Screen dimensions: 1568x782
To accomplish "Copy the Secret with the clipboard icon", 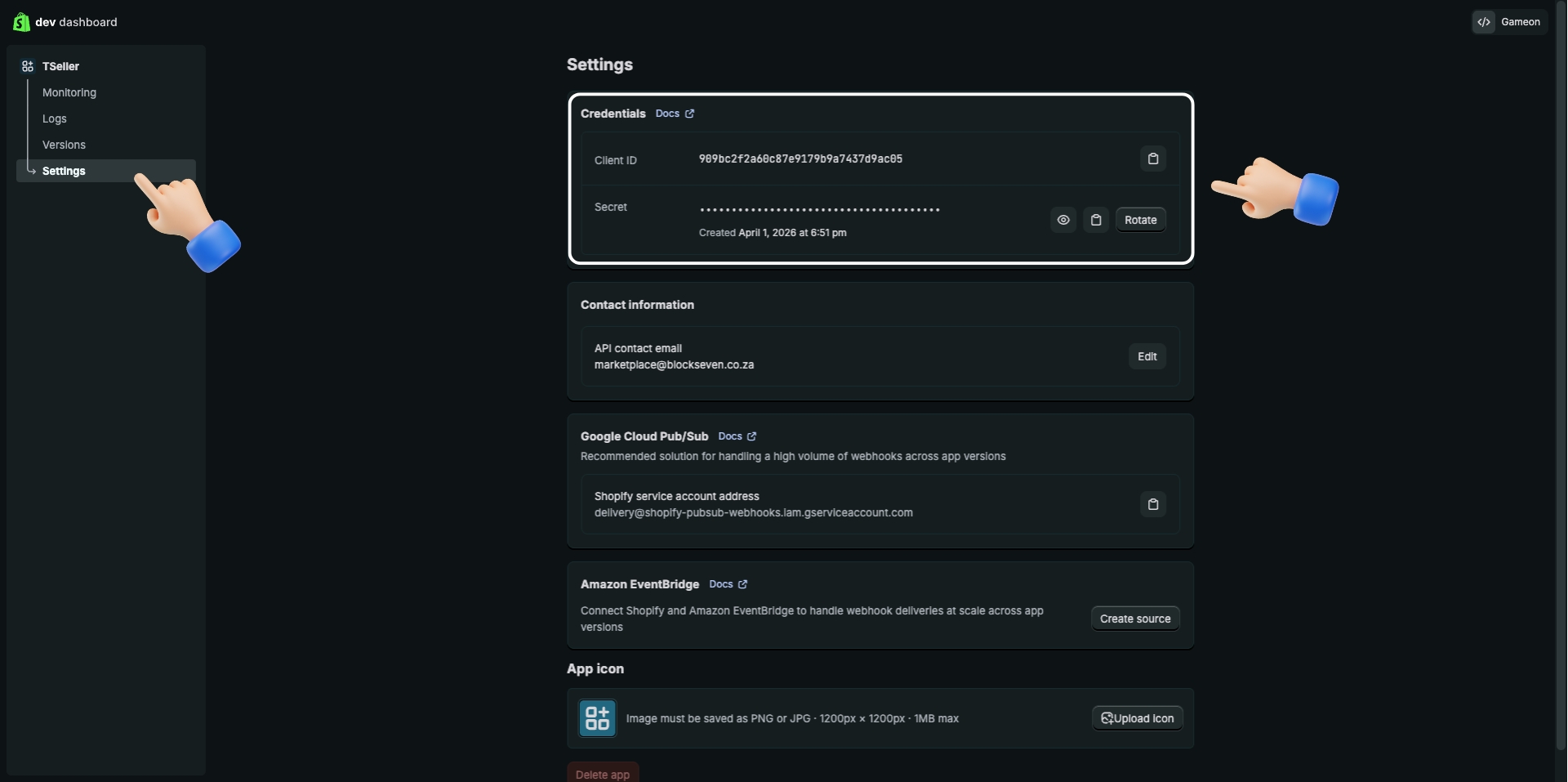I will click(1096, 220).
